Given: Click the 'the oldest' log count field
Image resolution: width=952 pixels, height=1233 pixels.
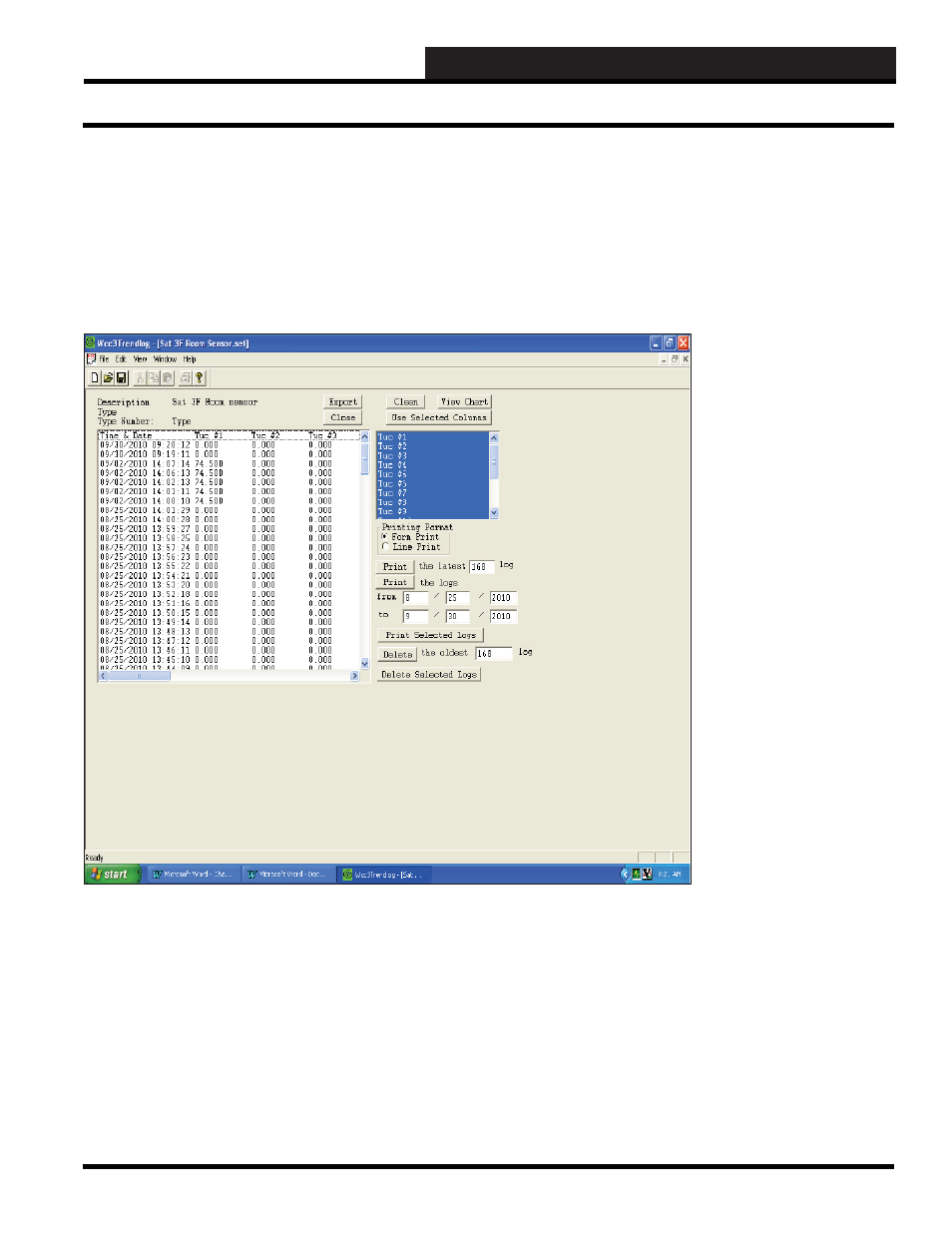Looking at the screenshot, I should click(x=494, y=654).
